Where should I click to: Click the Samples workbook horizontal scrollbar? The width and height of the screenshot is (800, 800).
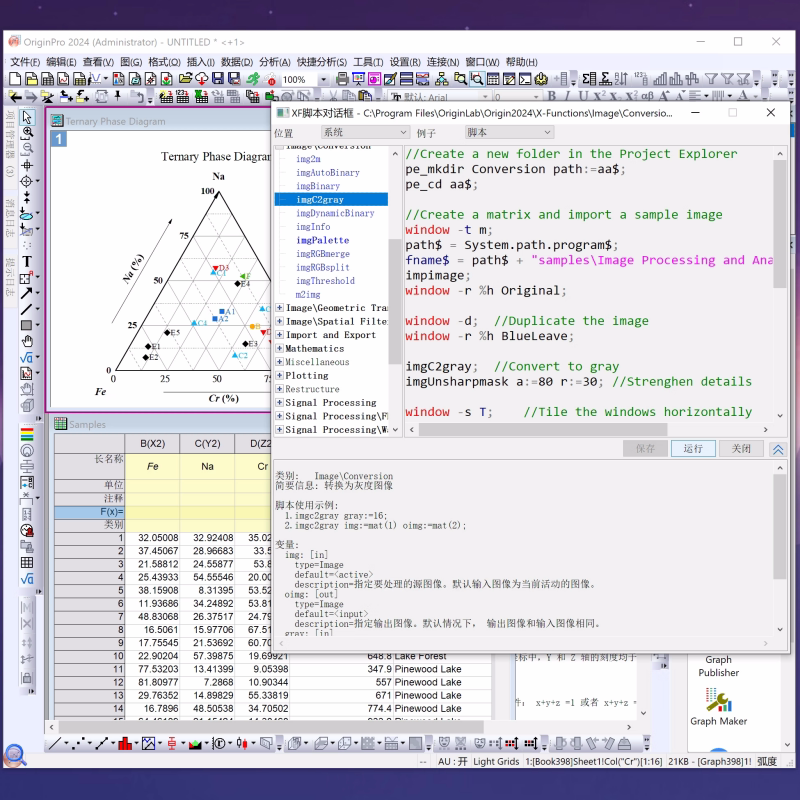coord(270,727)
